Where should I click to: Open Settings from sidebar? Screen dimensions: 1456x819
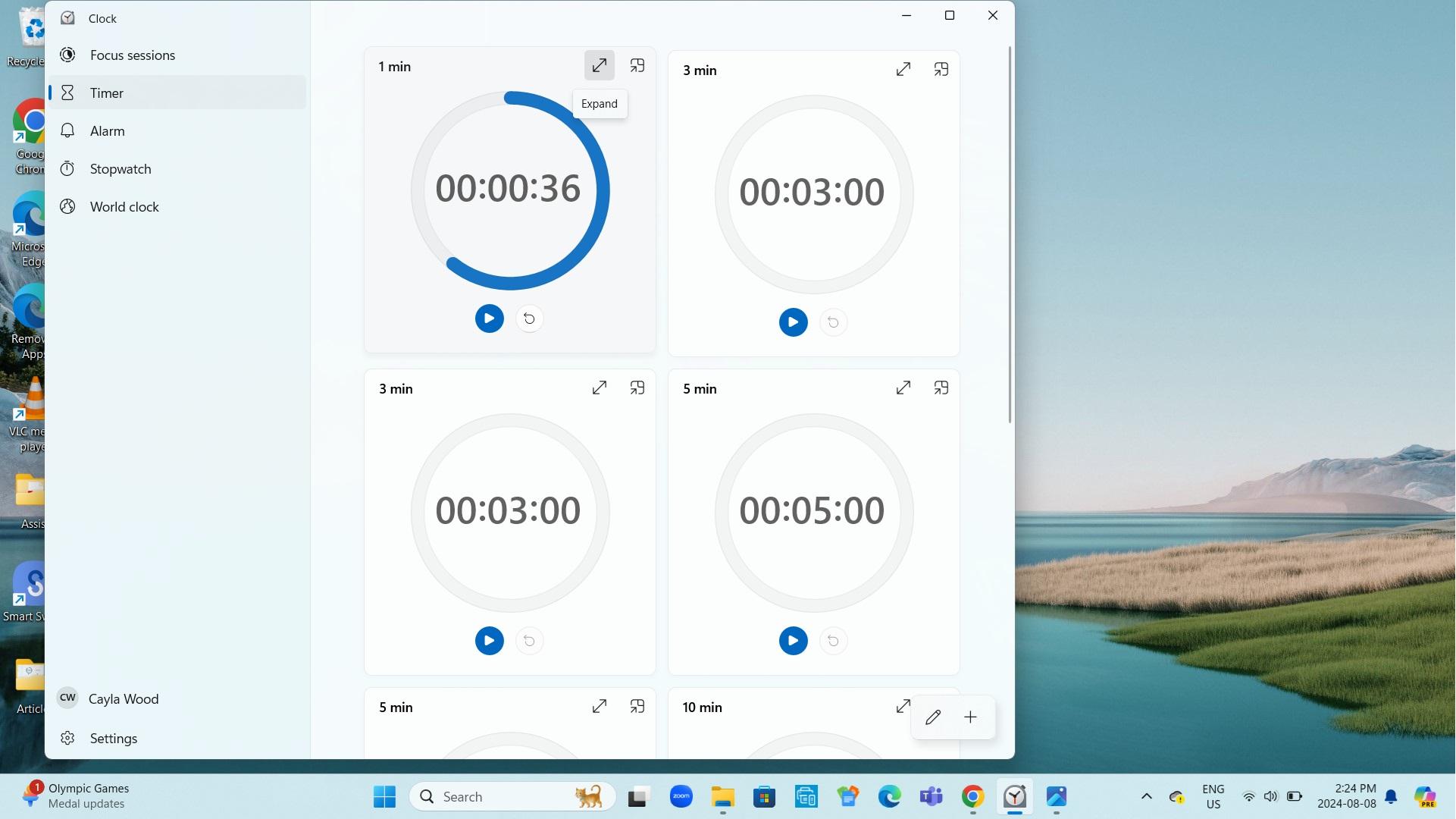pyautogui.click(x=112, y=738)
